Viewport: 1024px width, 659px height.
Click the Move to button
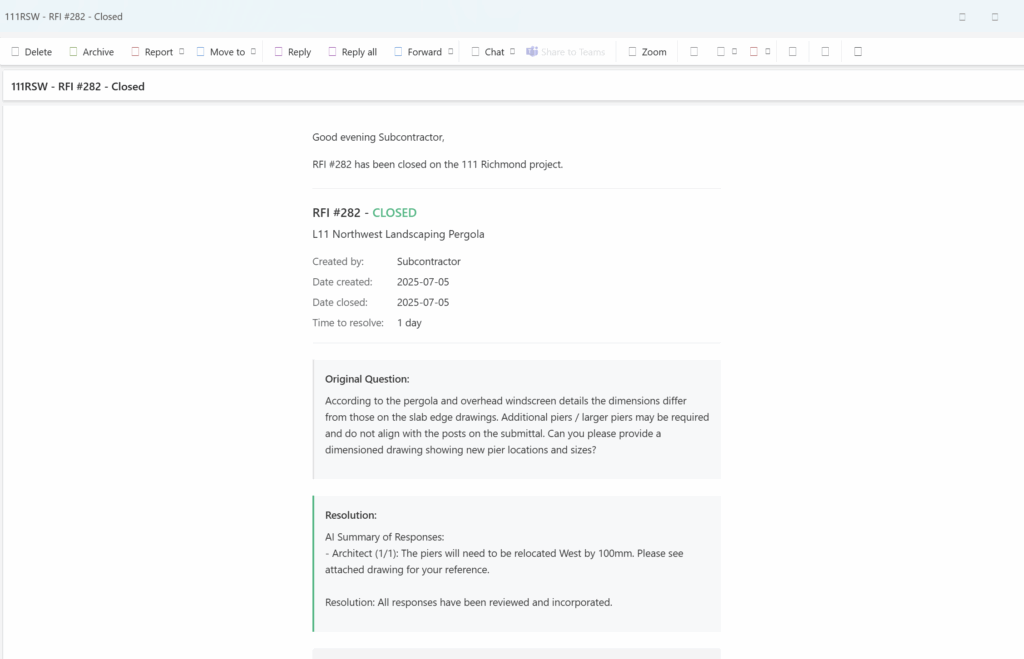click(221, 52)
